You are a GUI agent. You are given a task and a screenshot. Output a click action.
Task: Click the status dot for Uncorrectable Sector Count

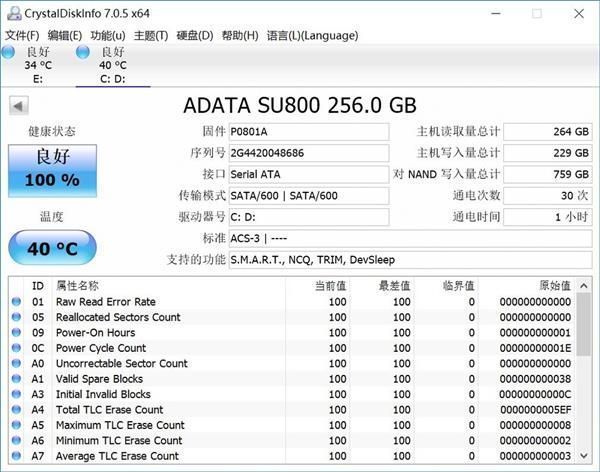pos(16,363)
